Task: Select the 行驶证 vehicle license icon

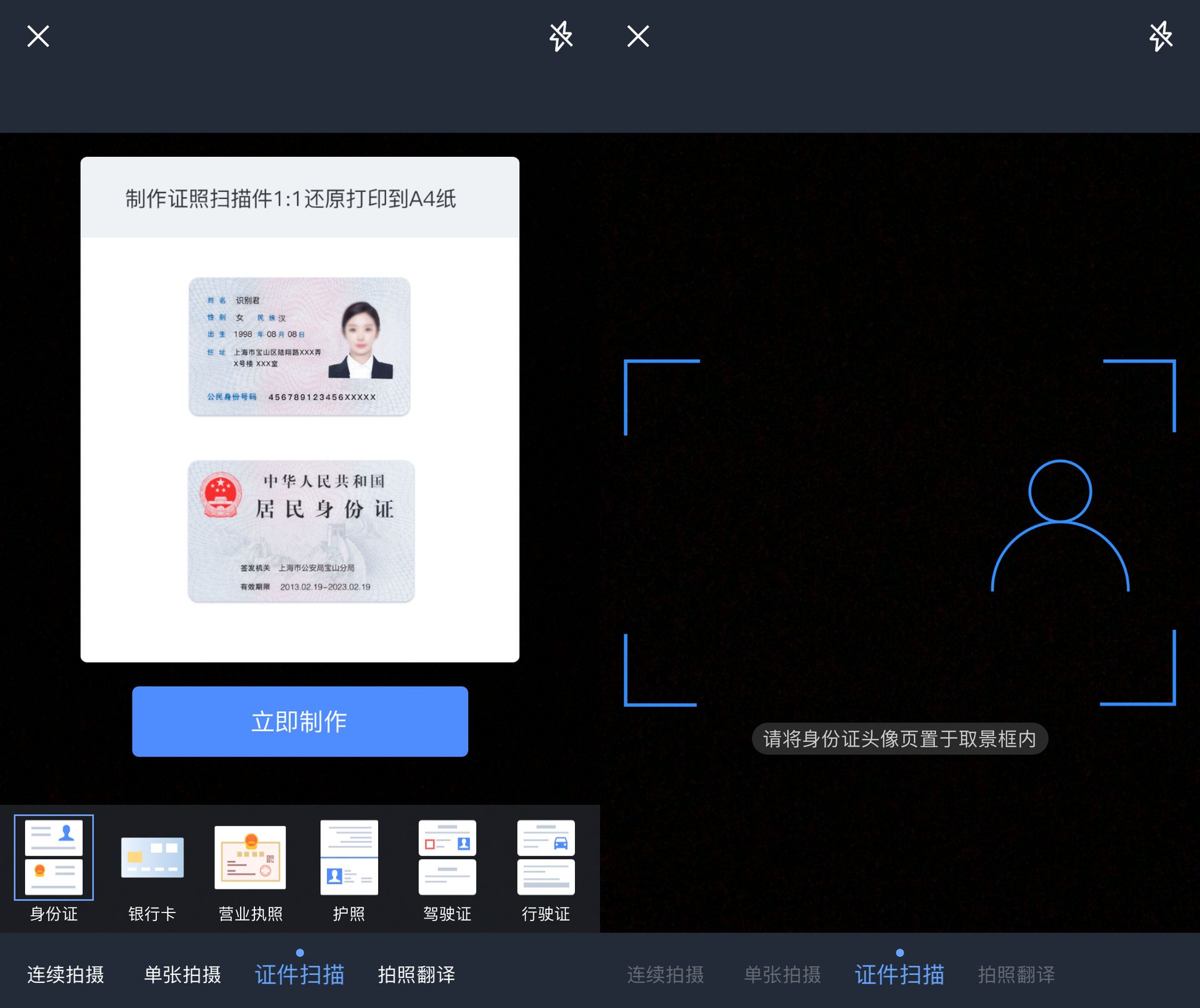Action: coord(546,857)
